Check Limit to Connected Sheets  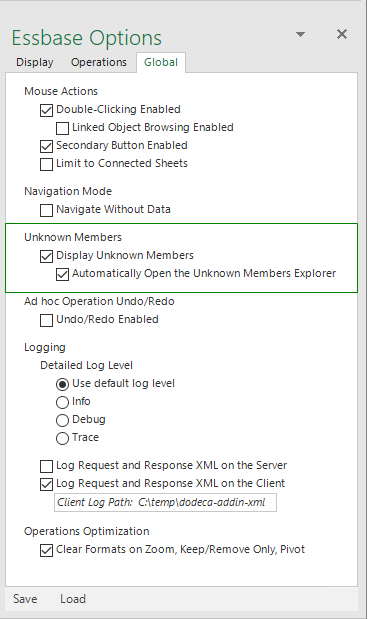[x=46, y=164]
